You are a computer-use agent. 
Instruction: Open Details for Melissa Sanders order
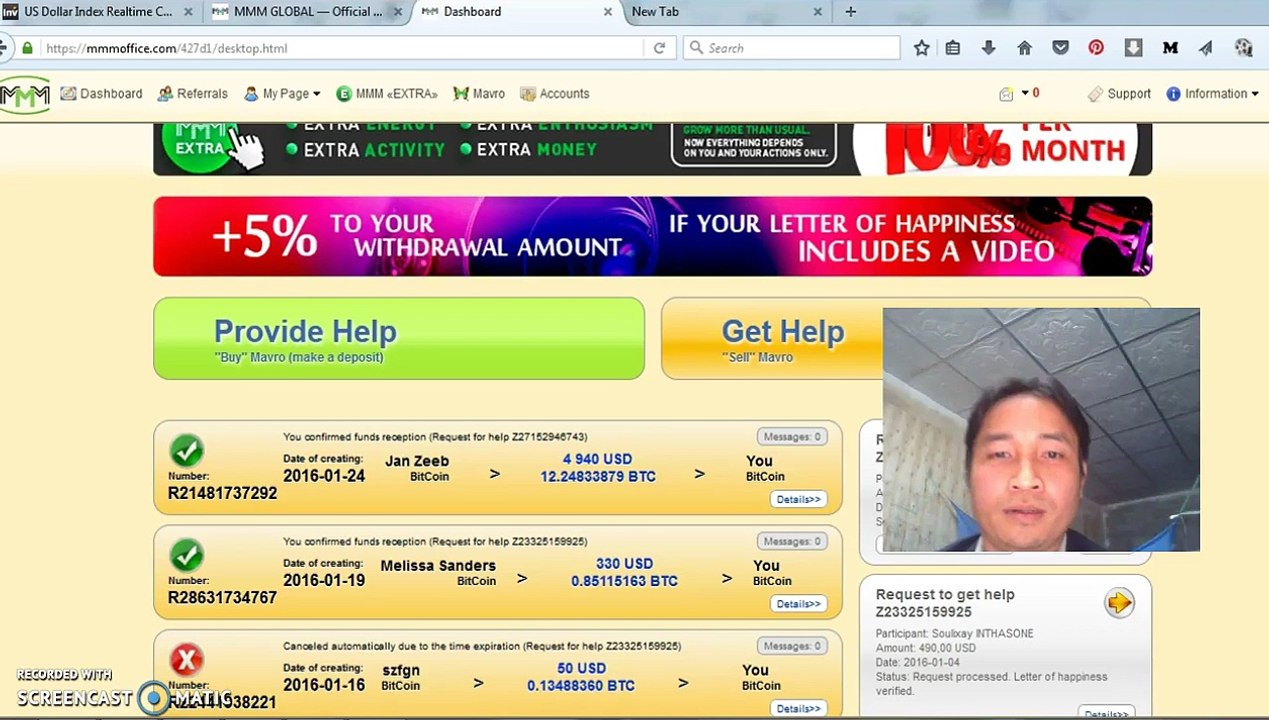tap(798, 604)
